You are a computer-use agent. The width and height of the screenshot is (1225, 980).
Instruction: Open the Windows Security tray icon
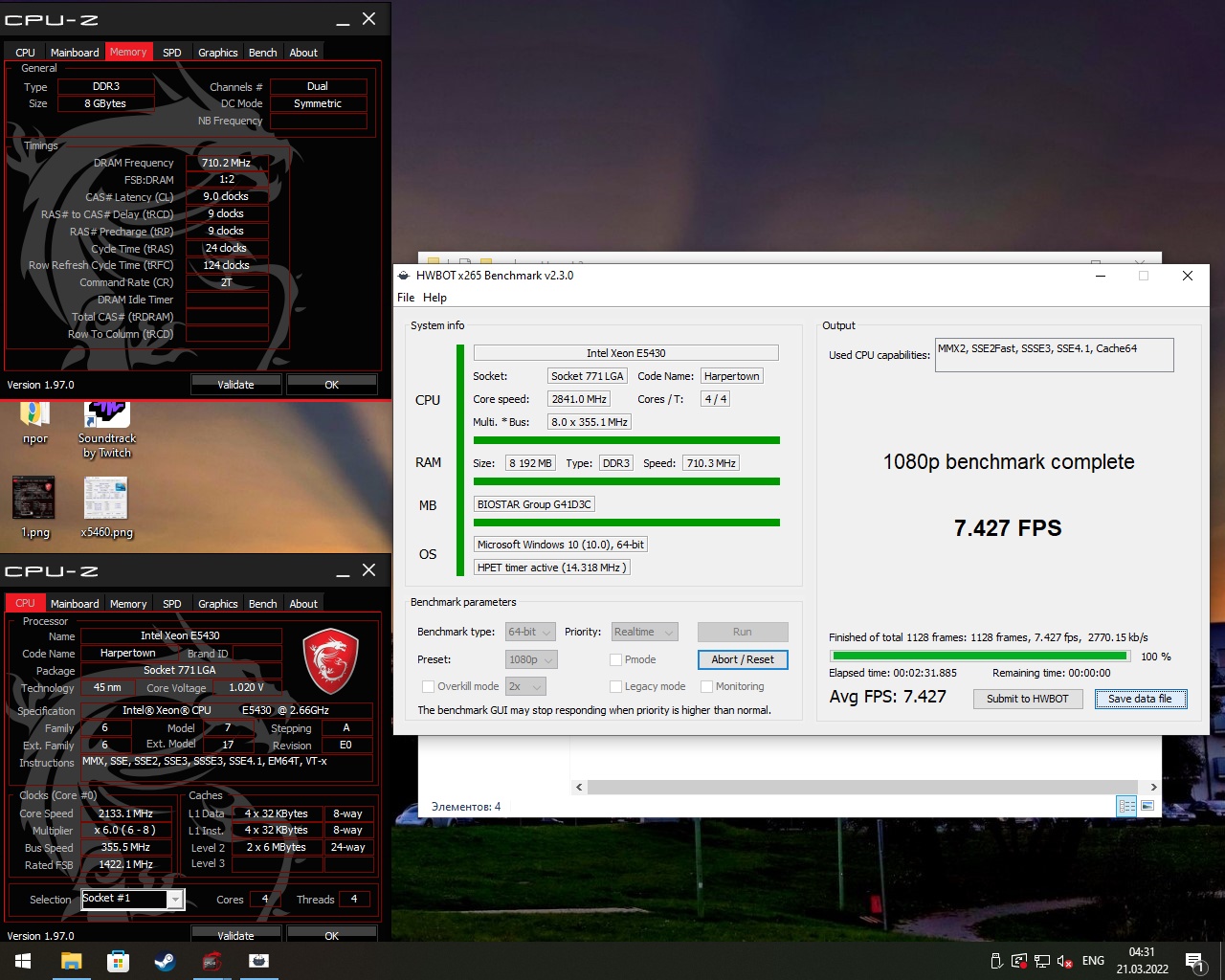tap(1019, 961)
